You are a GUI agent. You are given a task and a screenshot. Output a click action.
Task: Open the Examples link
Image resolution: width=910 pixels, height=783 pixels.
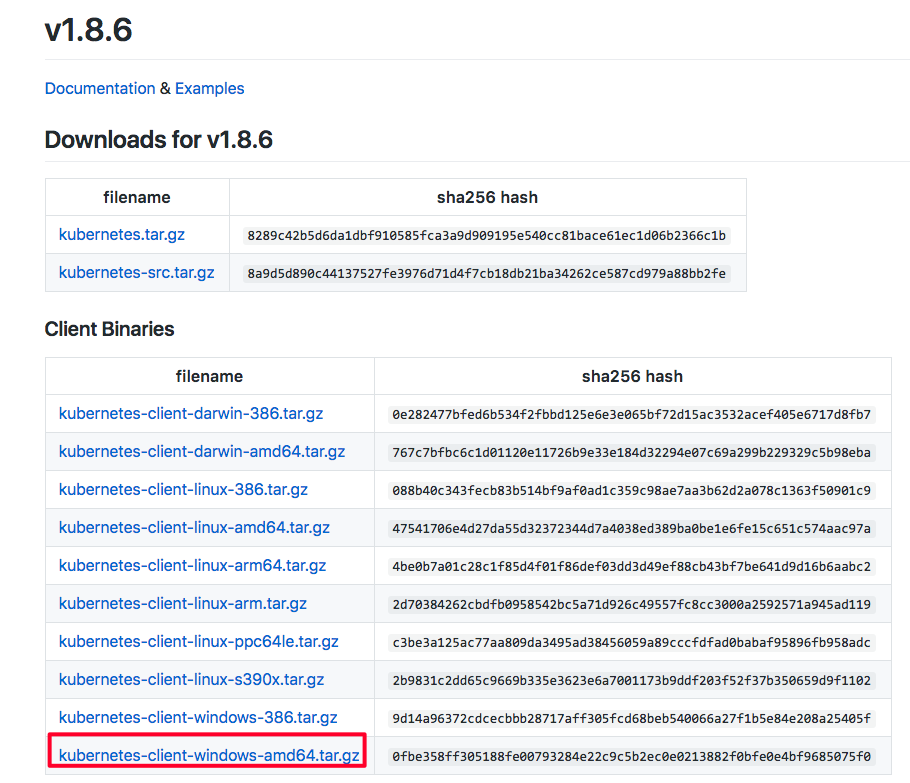pyautogui.click(x=210, y=88)
